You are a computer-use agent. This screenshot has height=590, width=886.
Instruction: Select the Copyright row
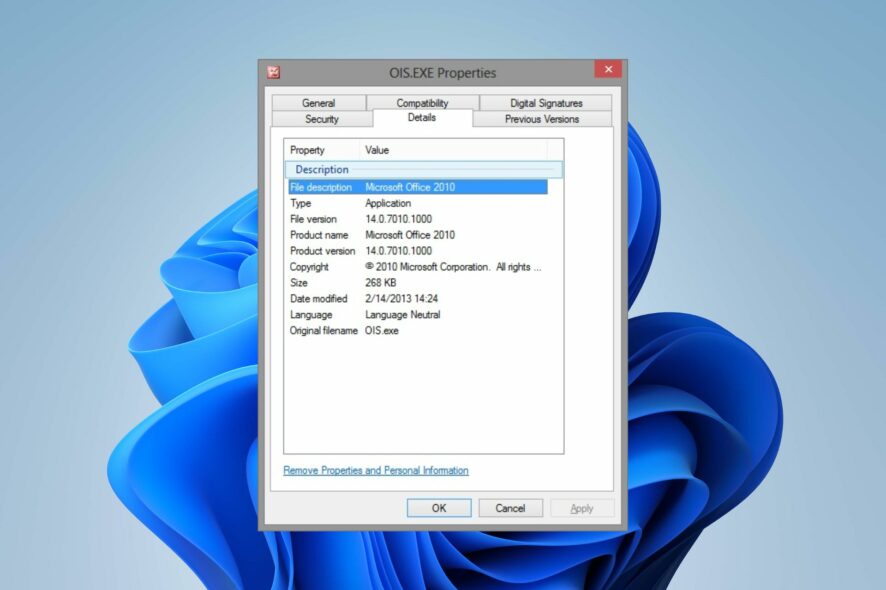coord(418,267)
